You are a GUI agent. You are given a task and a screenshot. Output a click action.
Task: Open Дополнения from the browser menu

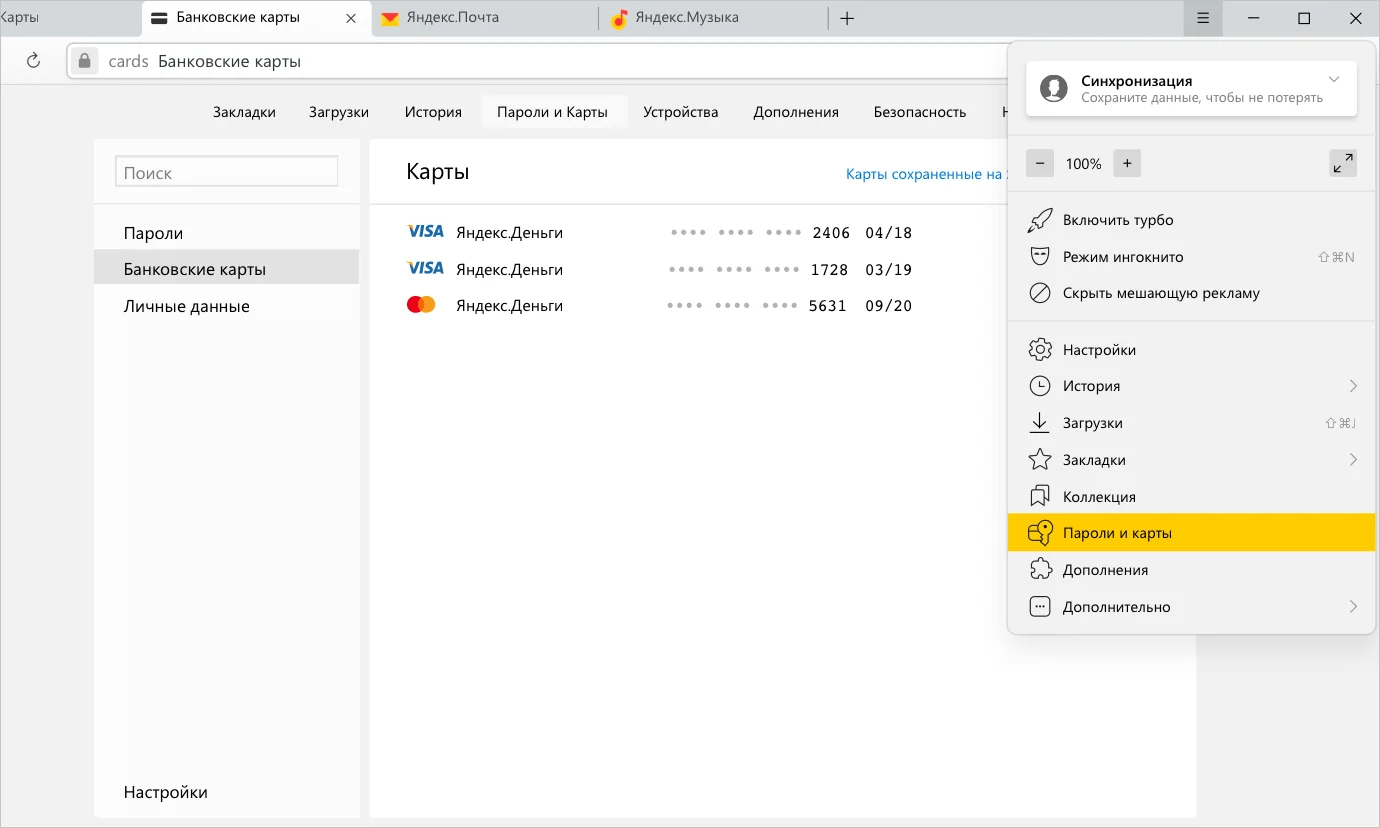[x=1192, y=570]
